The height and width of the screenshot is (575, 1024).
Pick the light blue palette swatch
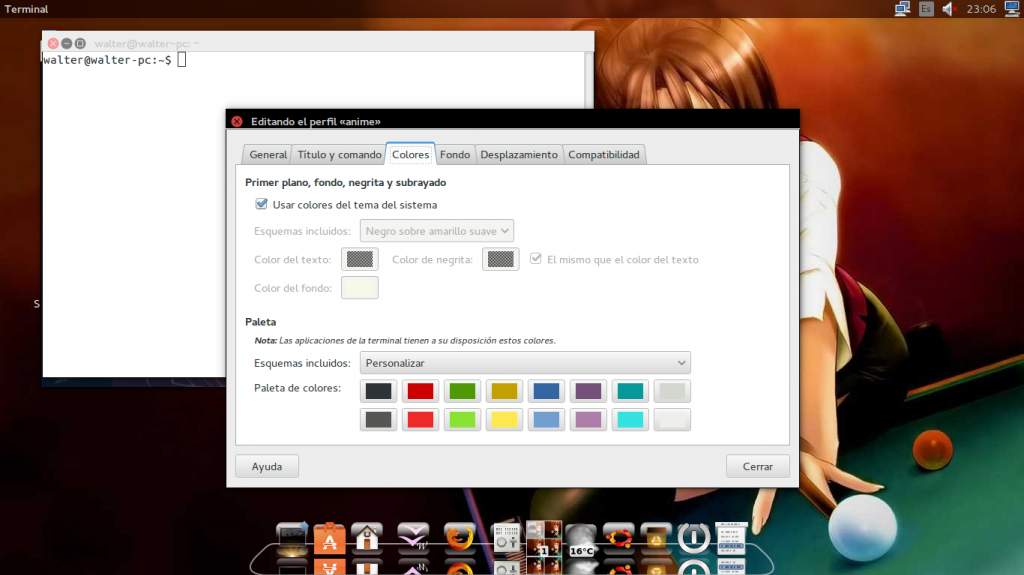click(546, 419)
